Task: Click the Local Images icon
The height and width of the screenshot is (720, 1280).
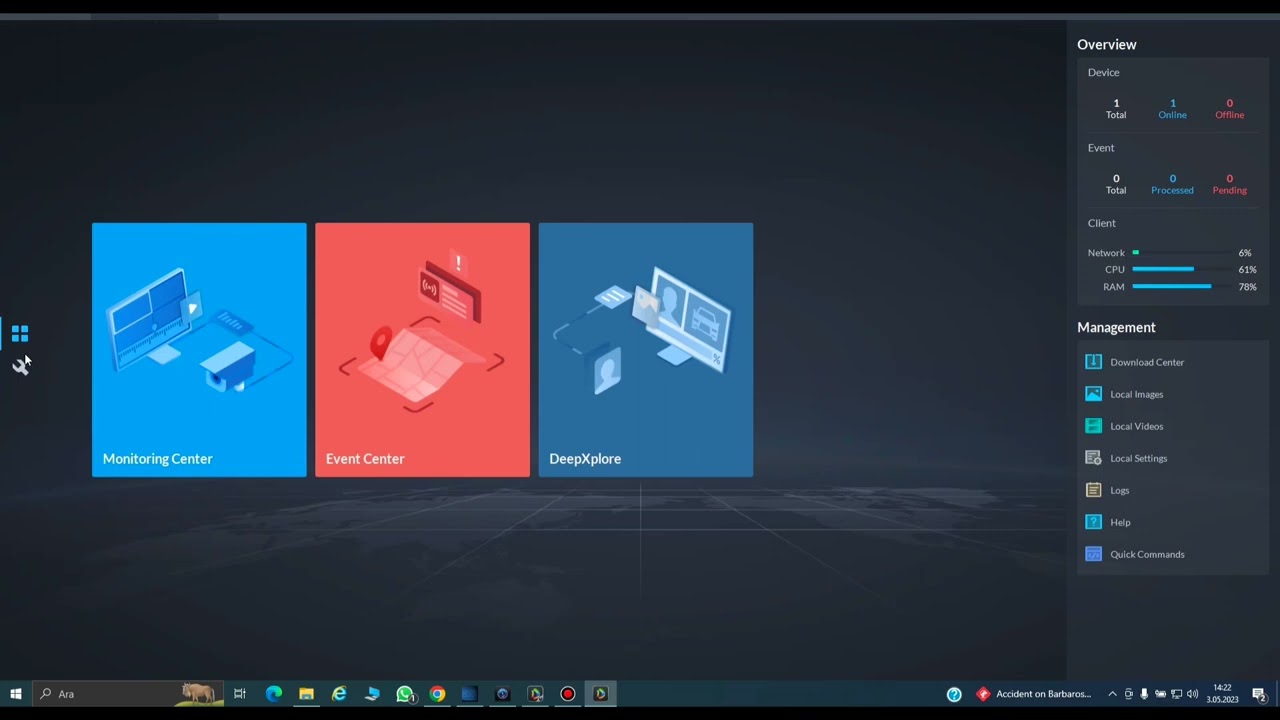Action: (1093, 394)
